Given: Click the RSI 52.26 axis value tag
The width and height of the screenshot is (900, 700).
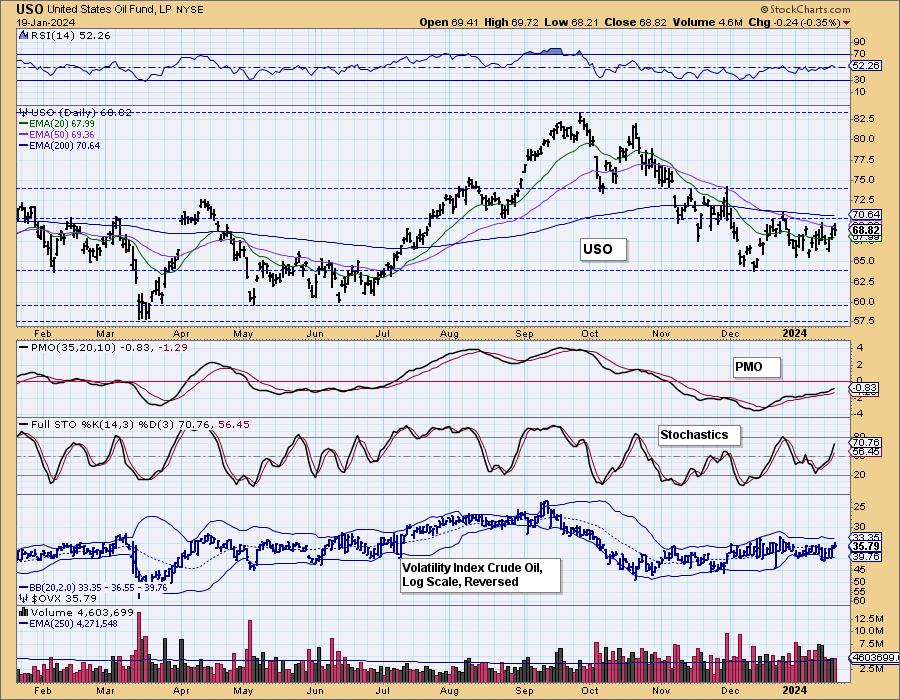Looking at the screenshot, I should click(x=866, y=66).
